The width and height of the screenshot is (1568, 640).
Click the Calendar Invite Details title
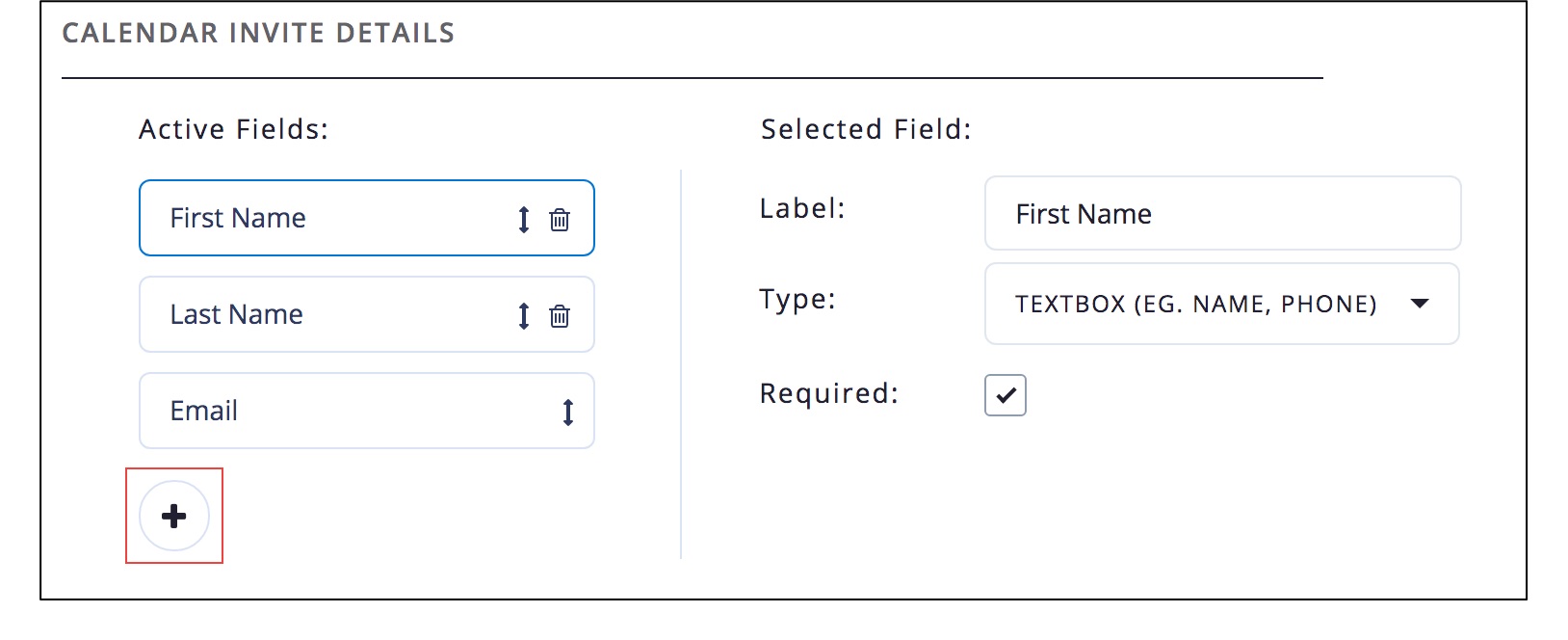[258, 33]
